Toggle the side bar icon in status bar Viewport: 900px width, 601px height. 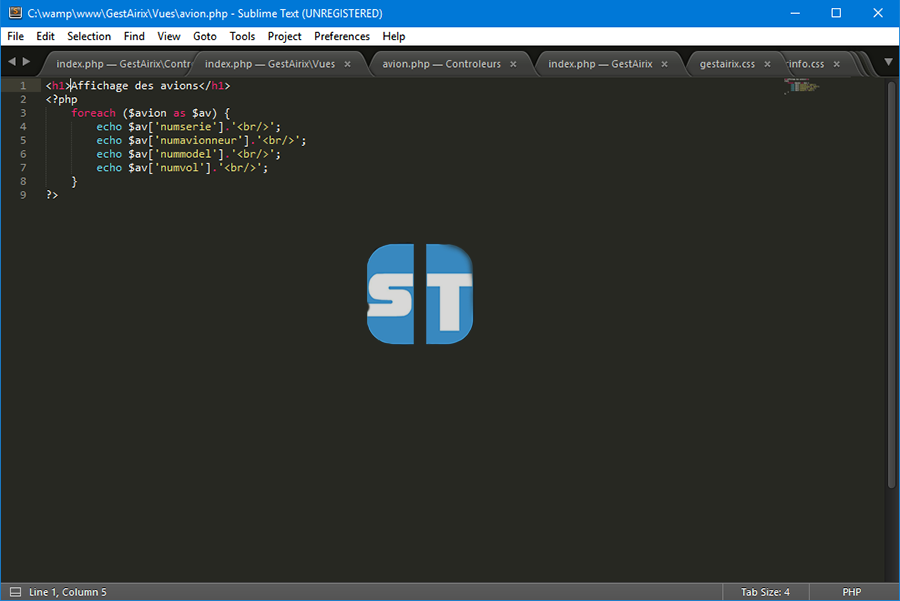point(13,592)
